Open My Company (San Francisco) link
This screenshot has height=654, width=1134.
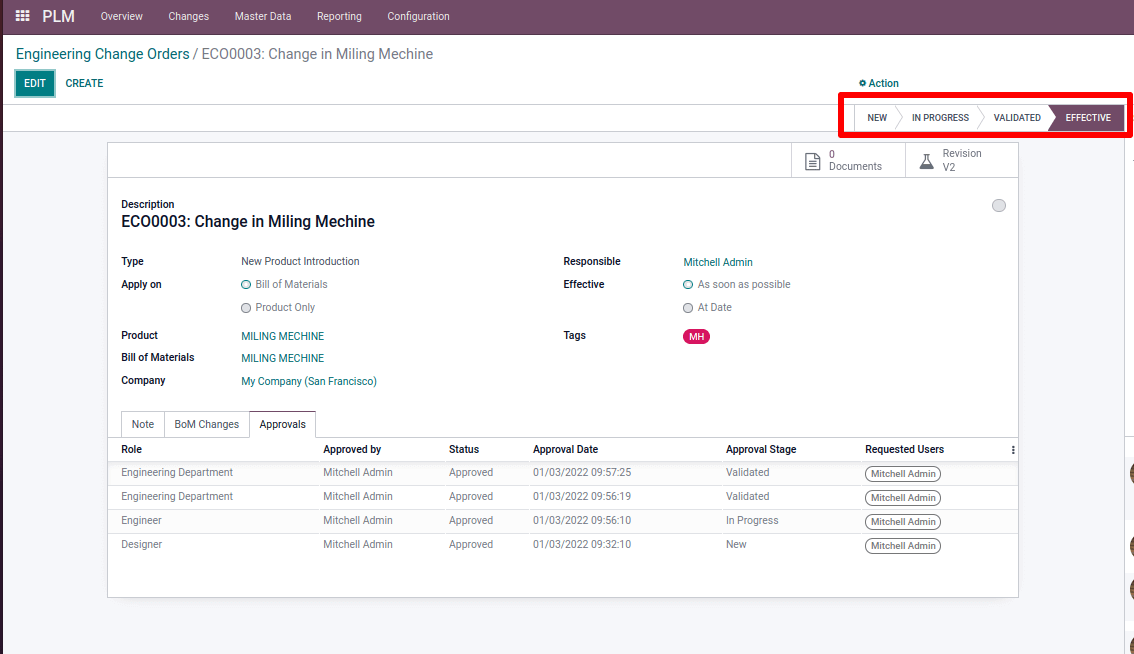(309, 381)
